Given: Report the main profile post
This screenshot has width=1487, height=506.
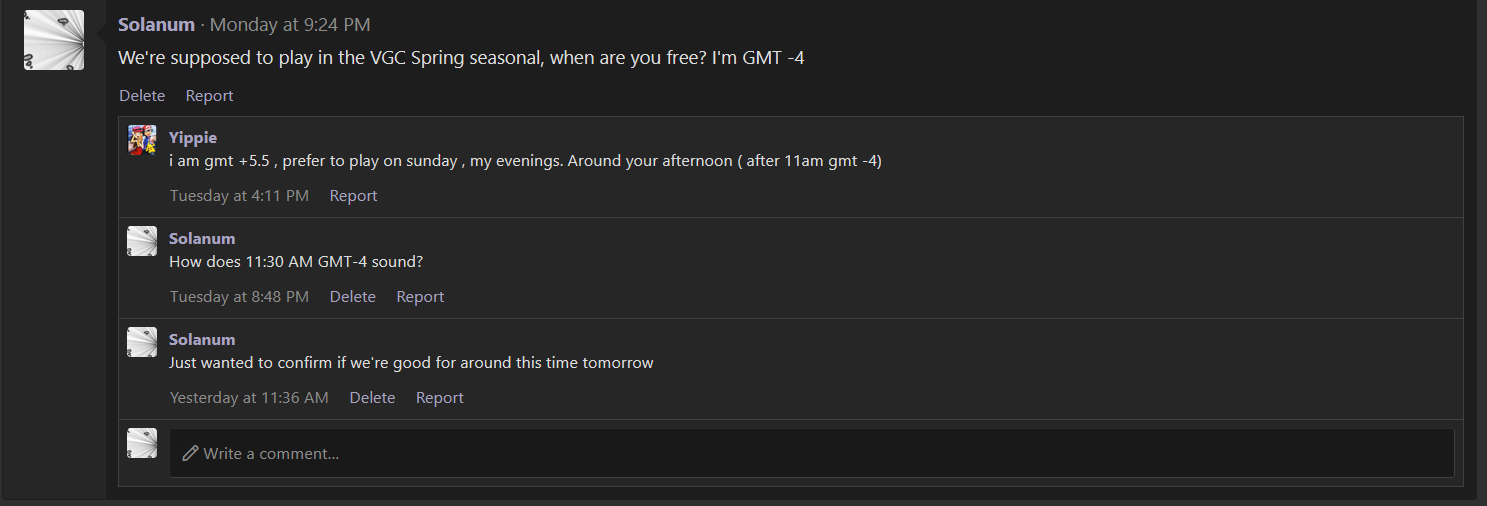Looking at the screenshot, I should [x=209, y=96].
